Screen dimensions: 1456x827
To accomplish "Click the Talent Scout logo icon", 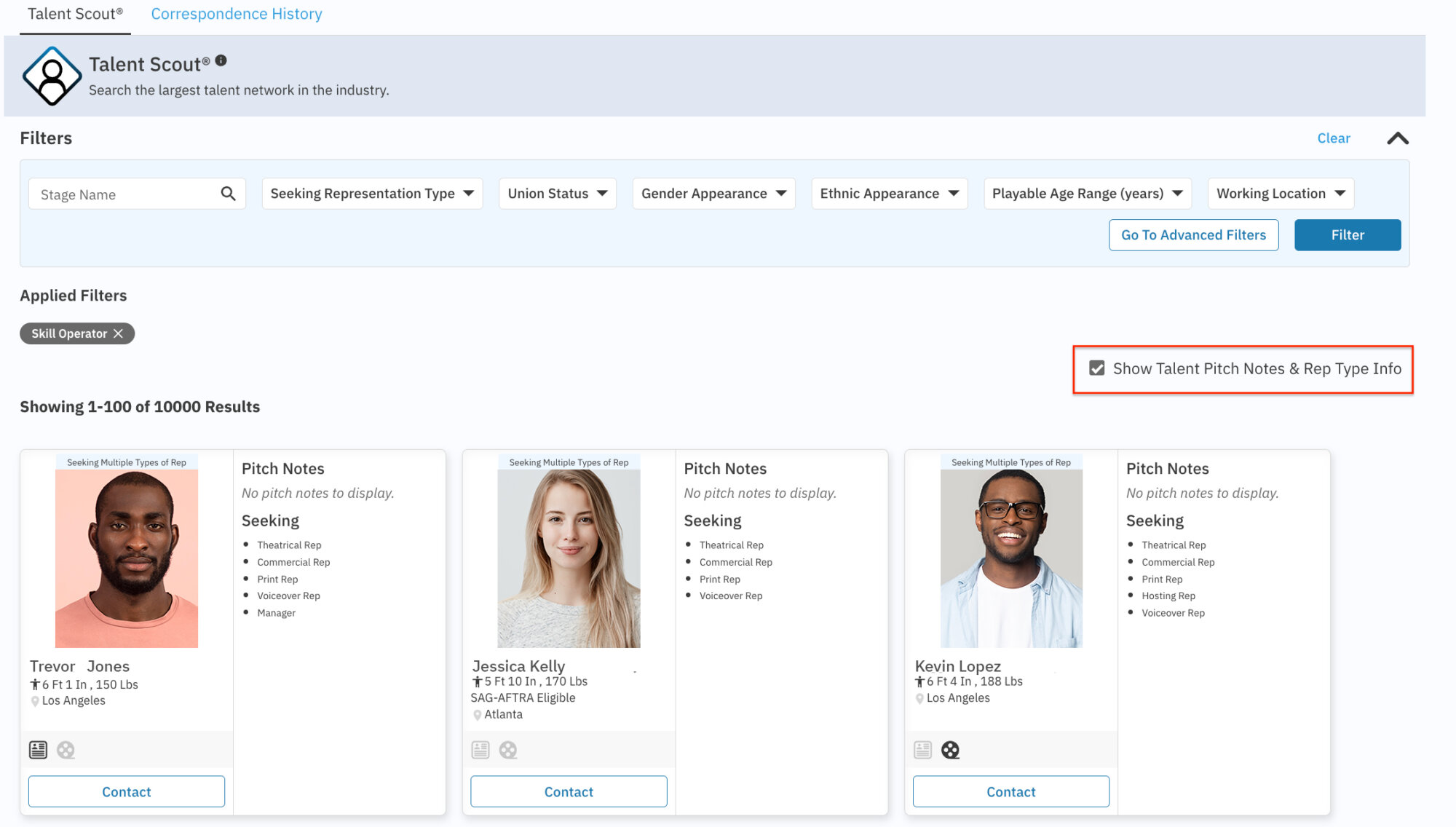I will [52, 76].
